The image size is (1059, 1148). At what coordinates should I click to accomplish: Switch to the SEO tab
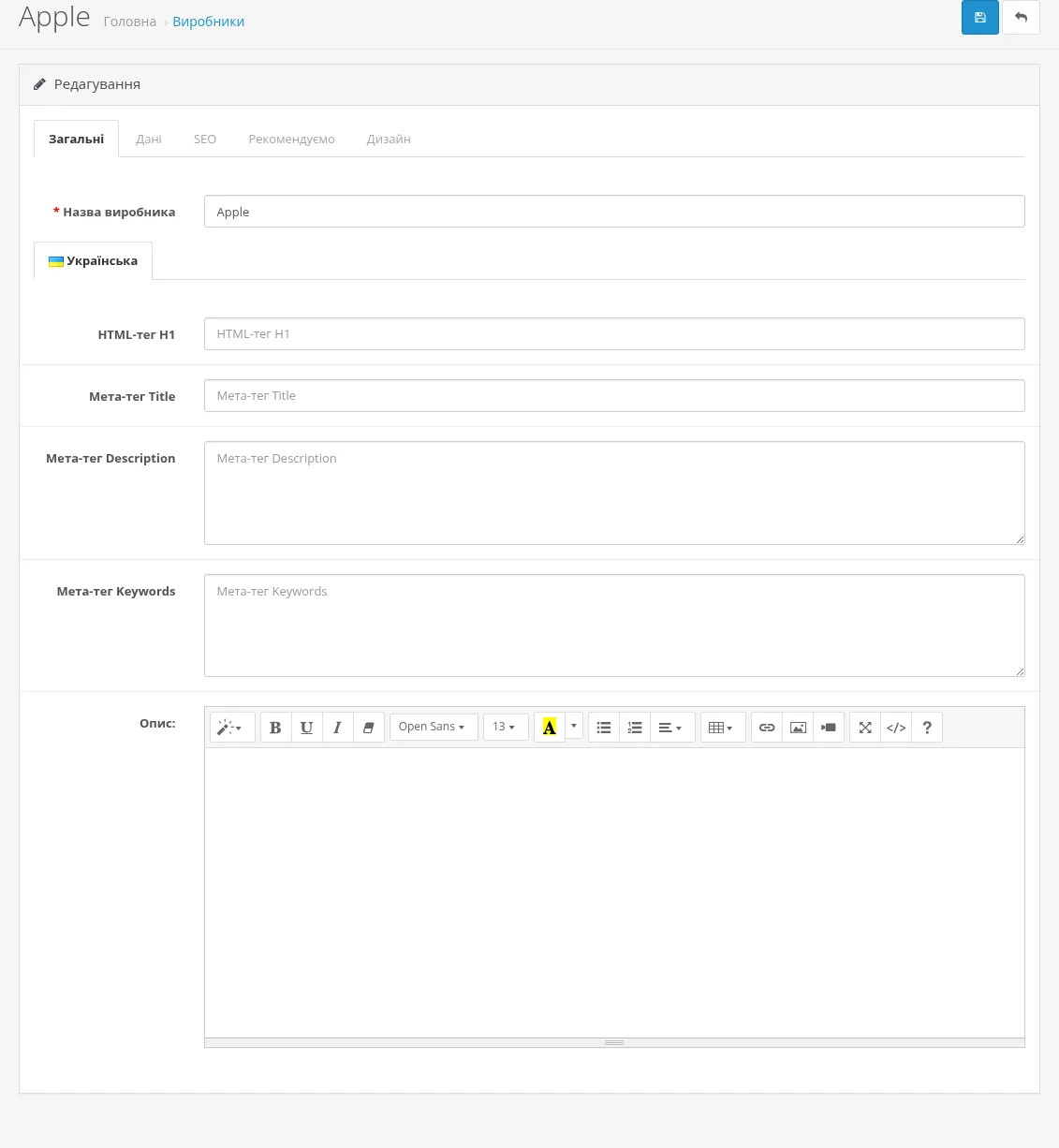(205, 139)
